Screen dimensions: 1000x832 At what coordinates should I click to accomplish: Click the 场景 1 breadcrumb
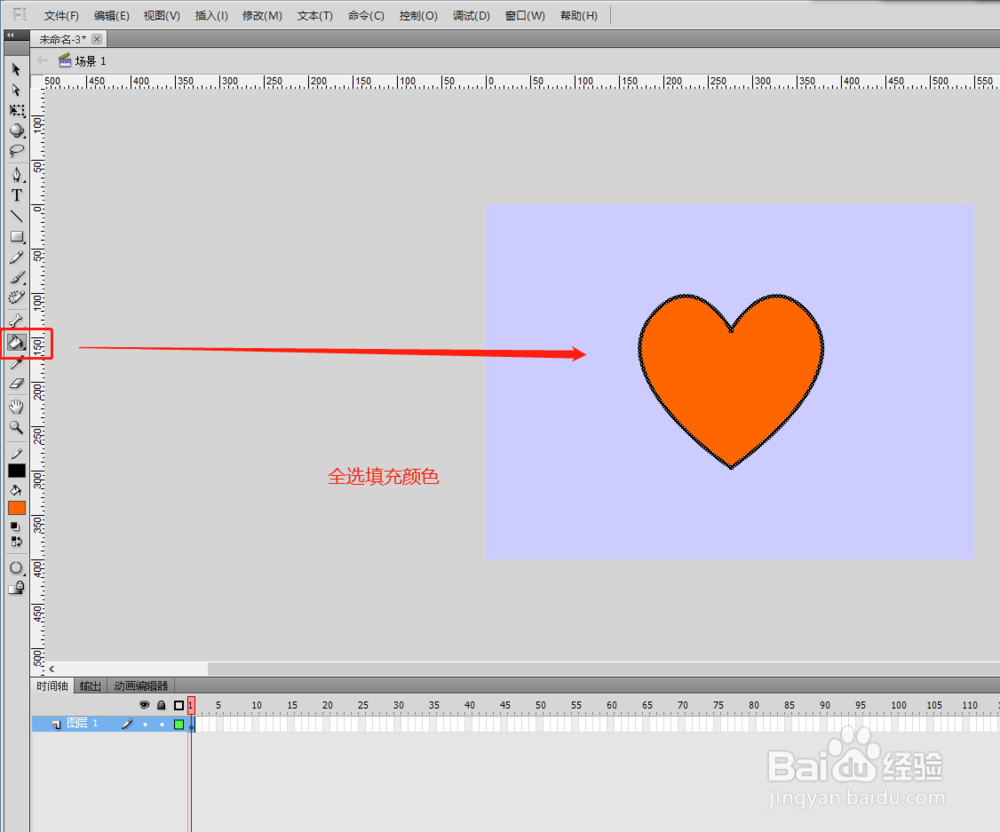(83, 61)
